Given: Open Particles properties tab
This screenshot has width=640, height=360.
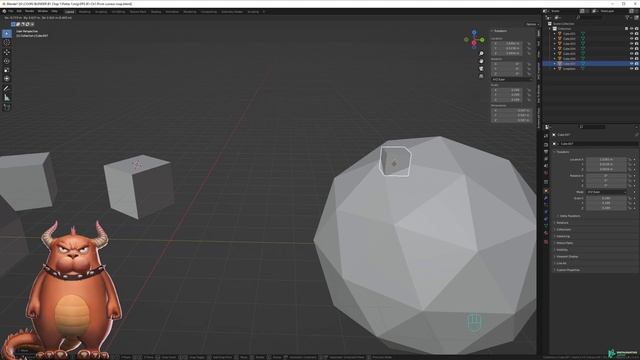Looking at the screenshot, I should (x=546, y=205).
